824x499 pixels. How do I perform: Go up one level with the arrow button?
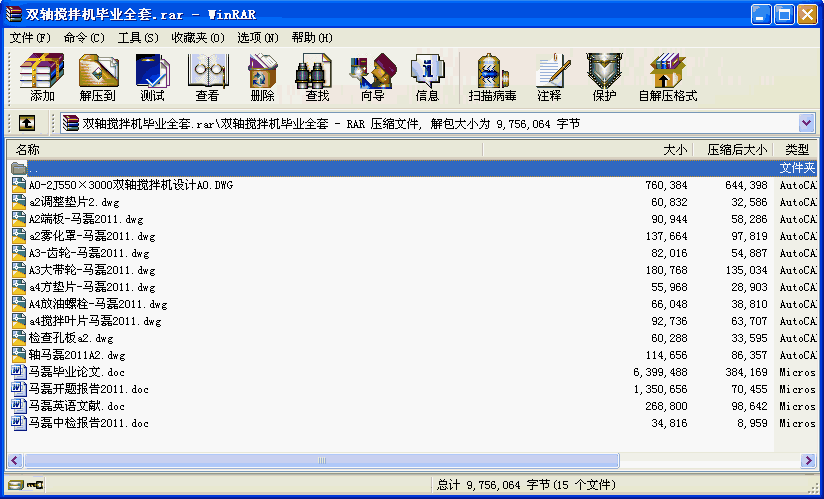pyautogui.click(x=27, y=123)
